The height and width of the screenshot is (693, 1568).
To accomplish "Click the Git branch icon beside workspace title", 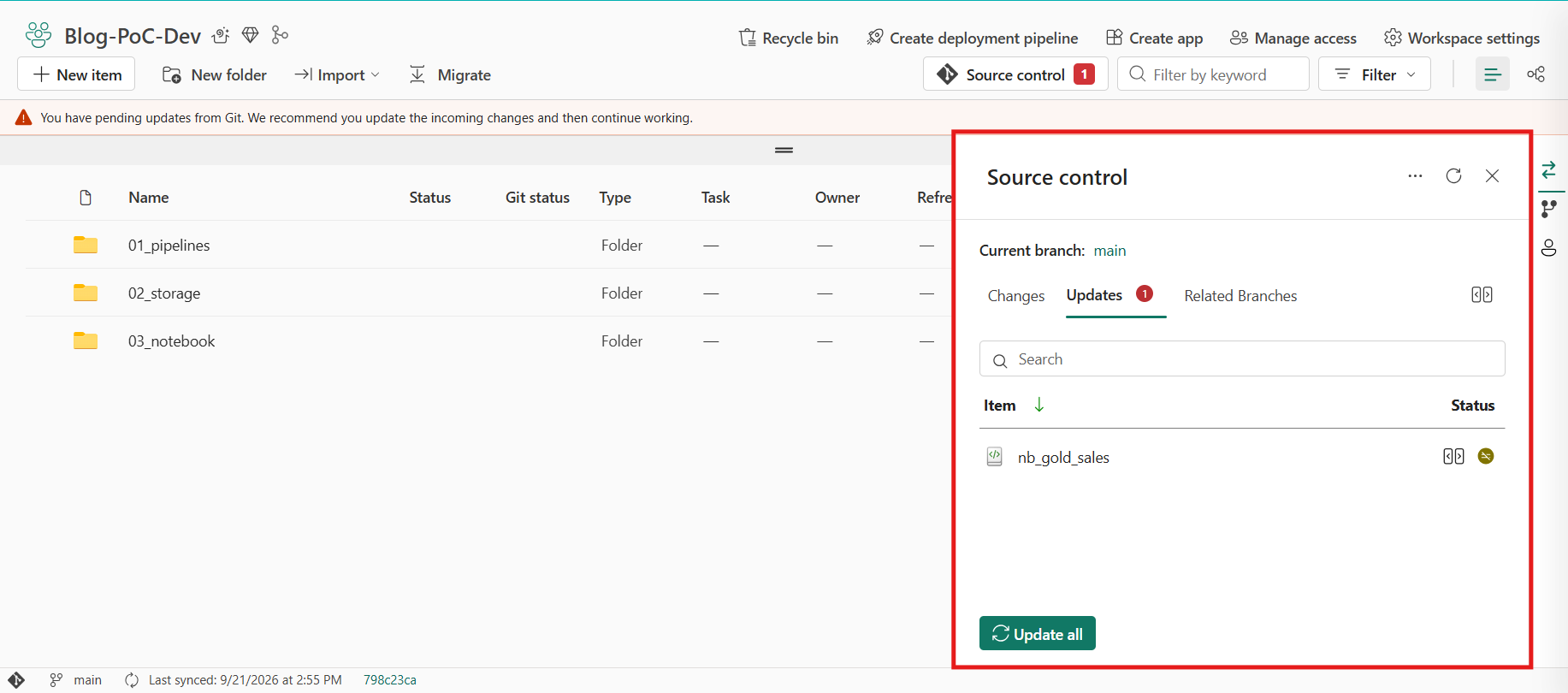I will click(x=280, y=35).
